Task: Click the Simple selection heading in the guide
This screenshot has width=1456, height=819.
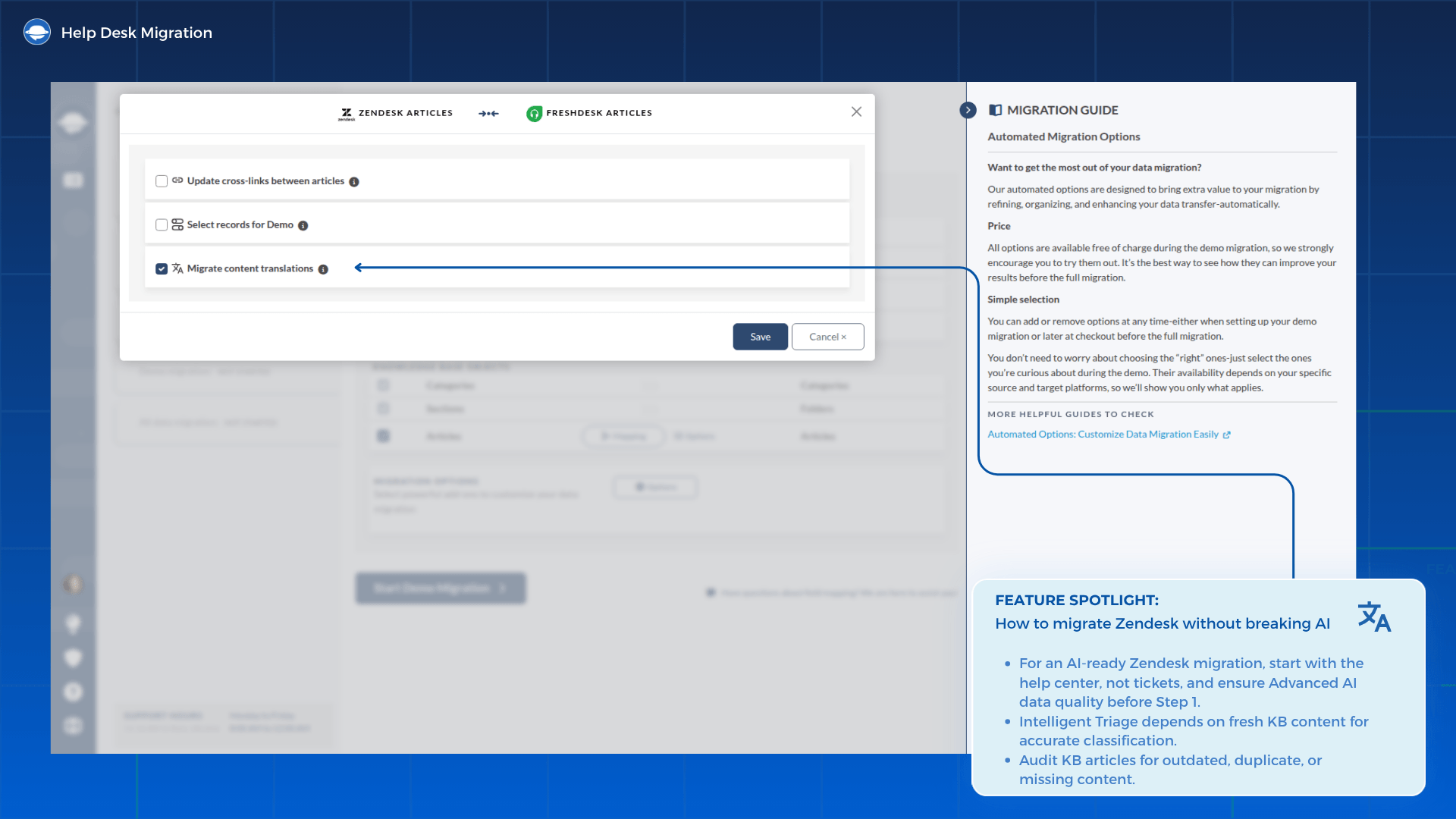Action: [x=1024, y=300]
